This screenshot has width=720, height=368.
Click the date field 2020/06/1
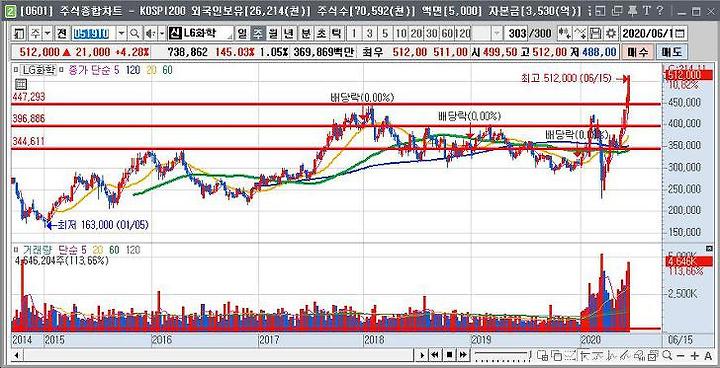pyautogui.click(x=647, y=34)
